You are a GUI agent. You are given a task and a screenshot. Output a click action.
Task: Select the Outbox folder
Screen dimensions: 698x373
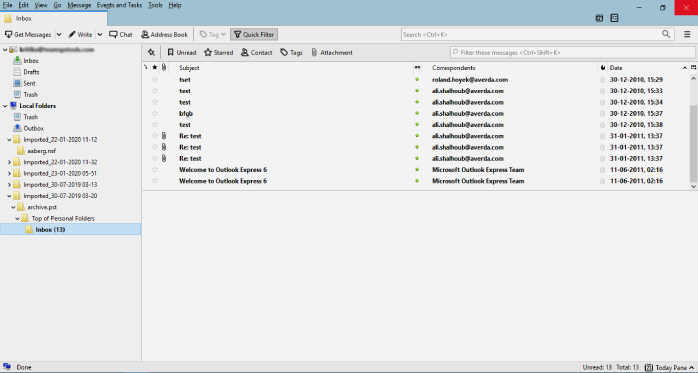tap(33, 128)
